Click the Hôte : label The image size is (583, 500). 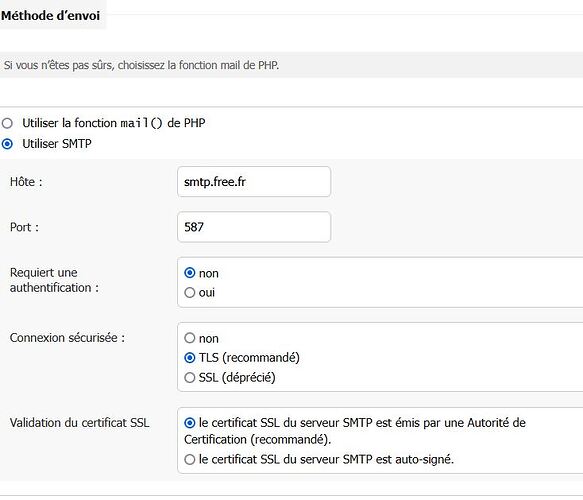(x=26, y=182)
